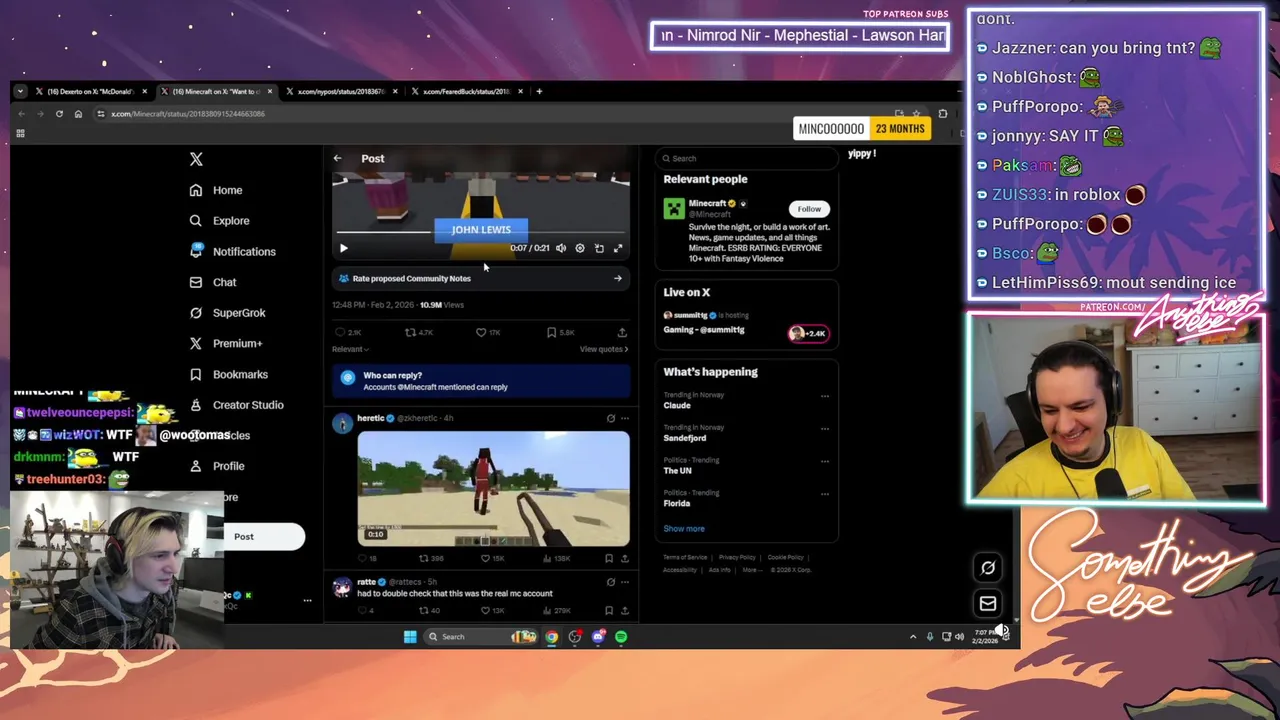
Task: Open more options for The UN trend
Action: click(x=825, y=461)
